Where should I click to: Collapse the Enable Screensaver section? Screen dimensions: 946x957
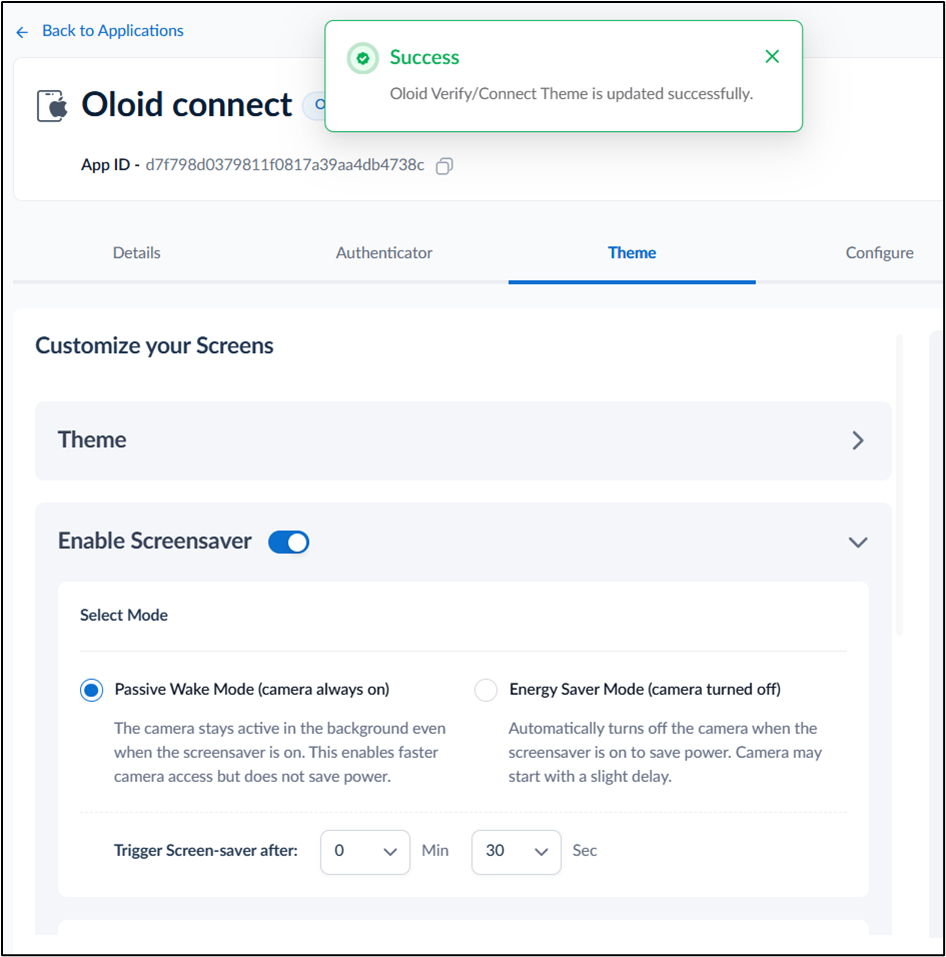858,542
